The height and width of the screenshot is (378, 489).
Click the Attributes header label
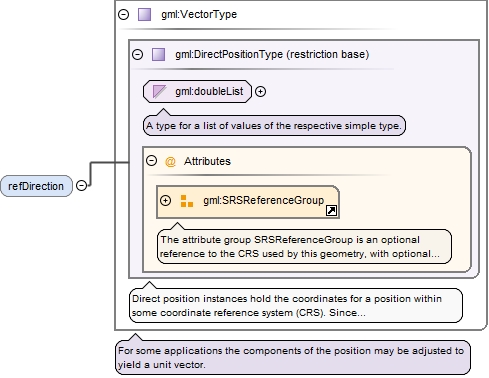point(207,161)
